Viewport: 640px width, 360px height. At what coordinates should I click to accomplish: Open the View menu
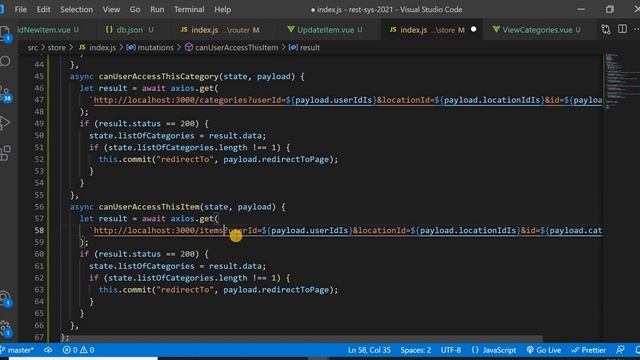pos(111,9)
